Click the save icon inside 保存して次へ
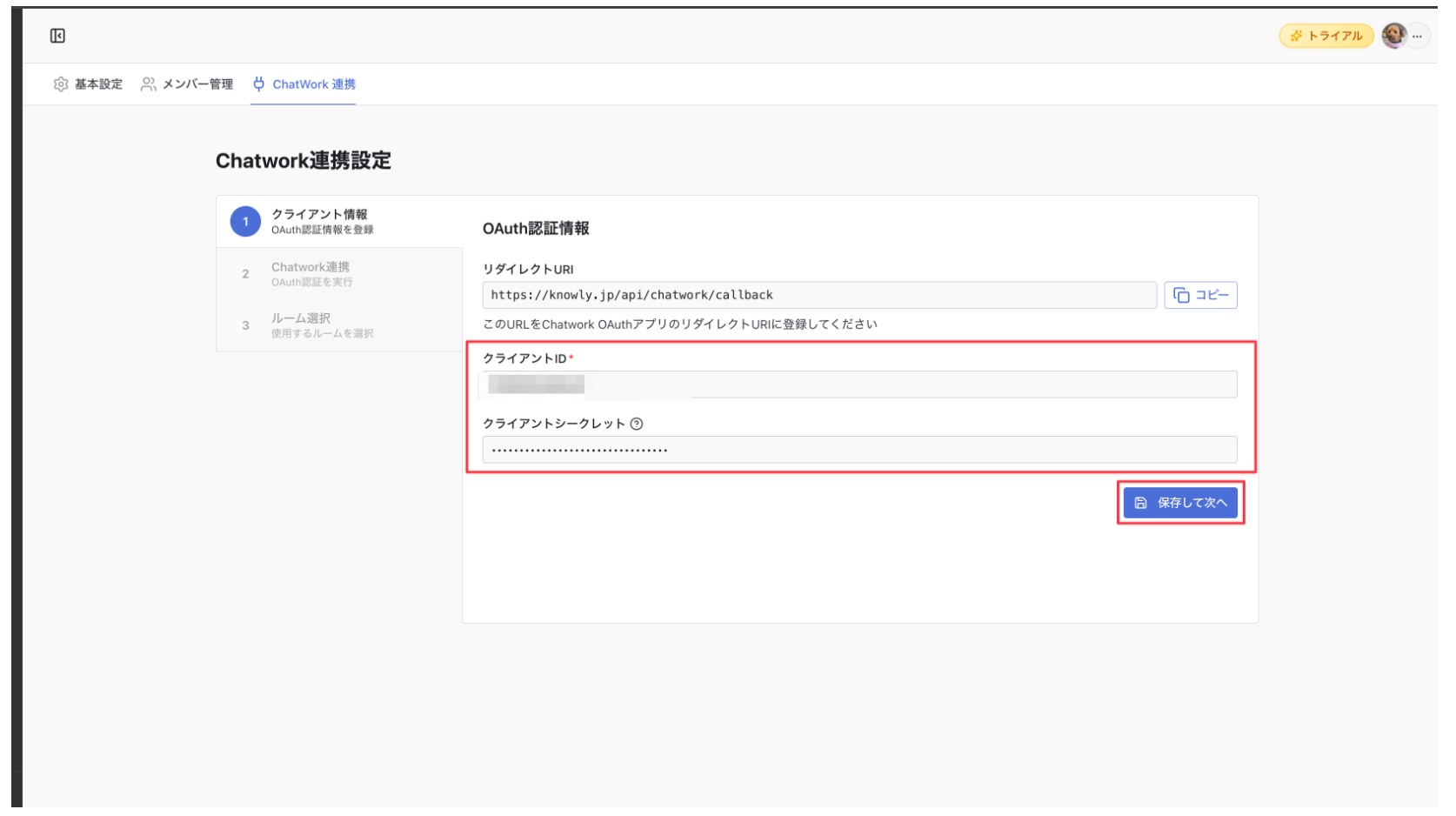Viewport: 1456px width, 816px height. (1139, 502)
